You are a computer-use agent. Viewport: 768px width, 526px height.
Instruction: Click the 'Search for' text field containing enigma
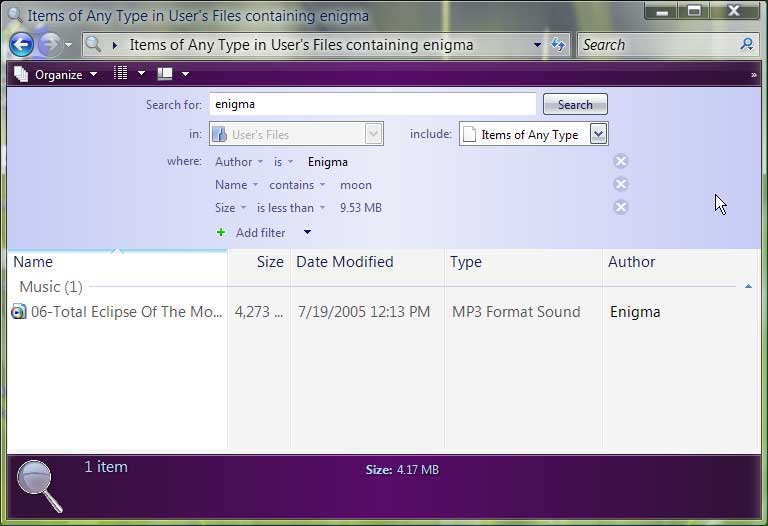[x=373, y=104]
